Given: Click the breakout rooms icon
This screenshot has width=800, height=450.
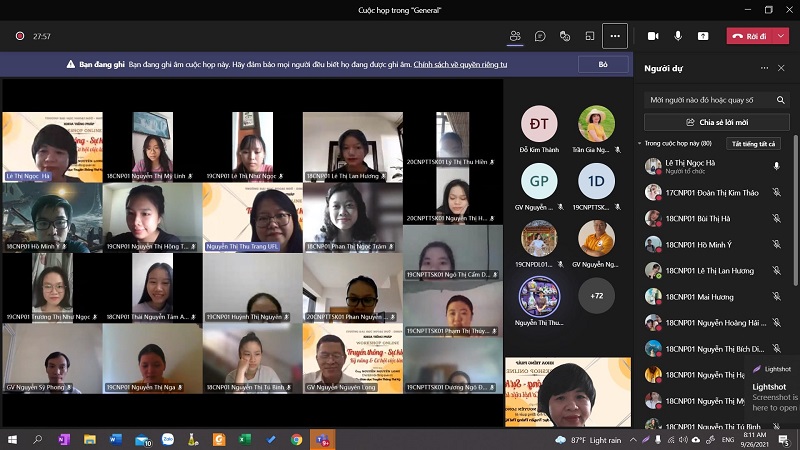Looking at the screenshot, I should (x=590, y=36).
